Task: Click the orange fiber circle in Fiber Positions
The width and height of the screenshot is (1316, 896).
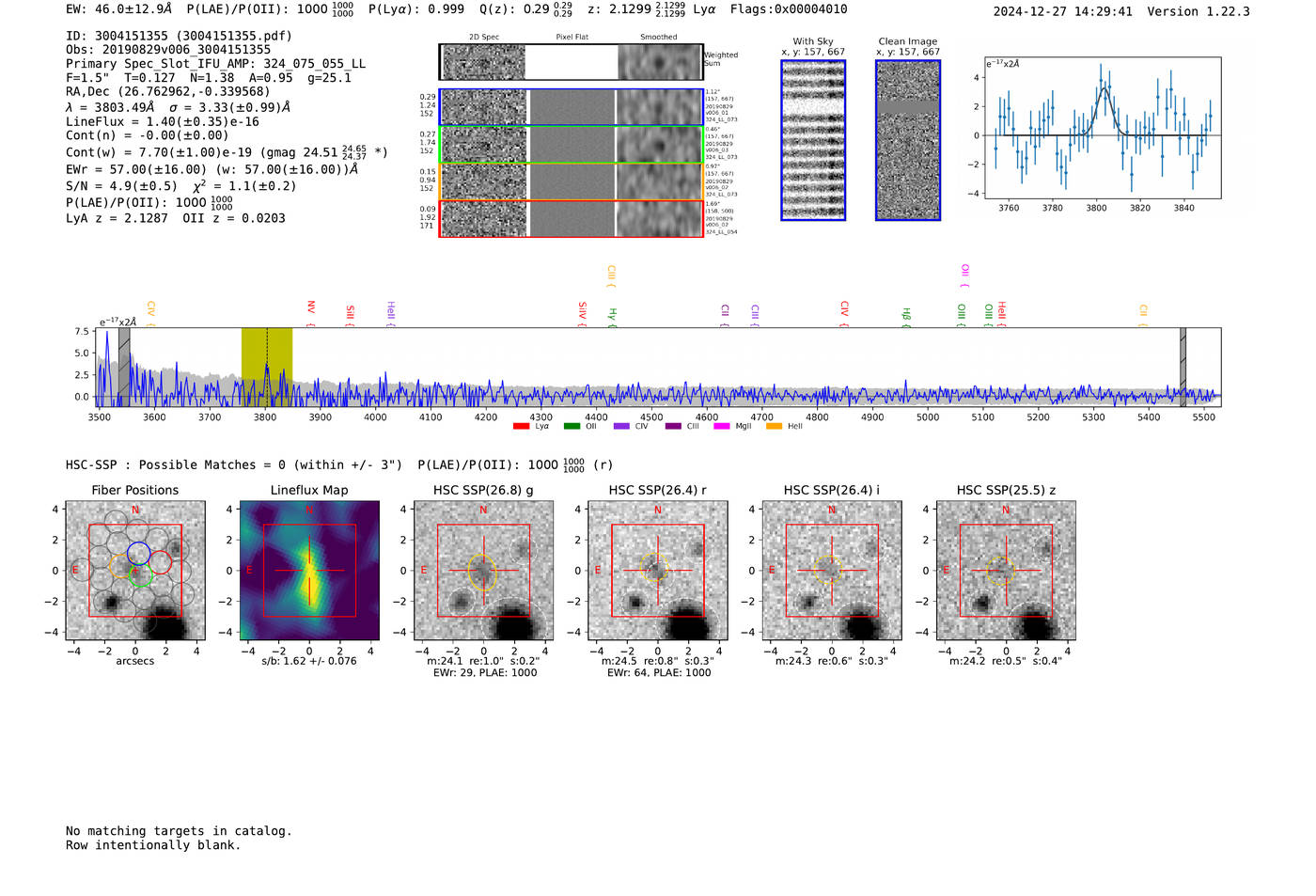Action: 120,566
